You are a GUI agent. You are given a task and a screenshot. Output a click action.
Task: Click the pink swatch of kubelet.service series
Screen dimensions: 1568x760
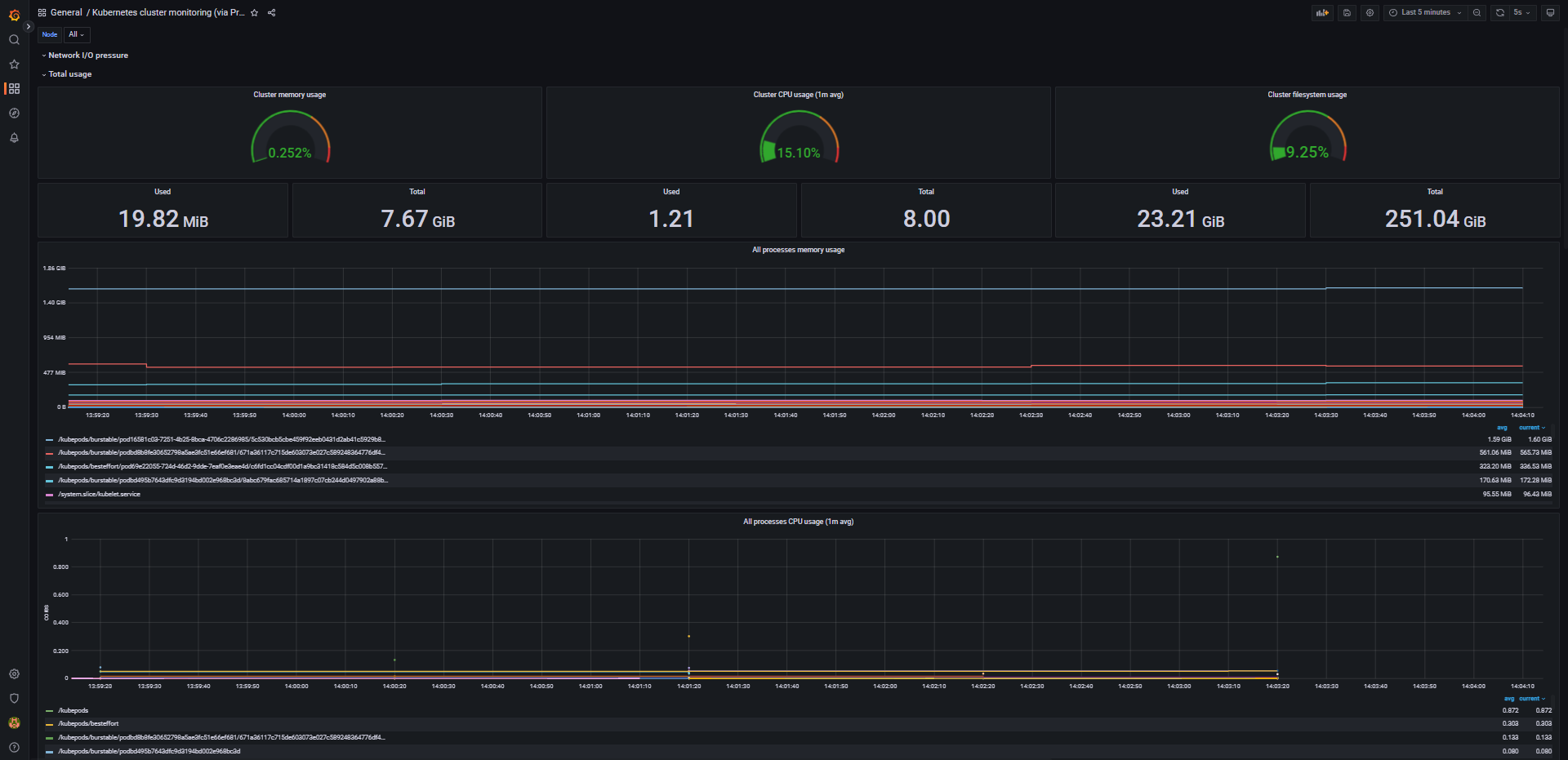point(50,494)
